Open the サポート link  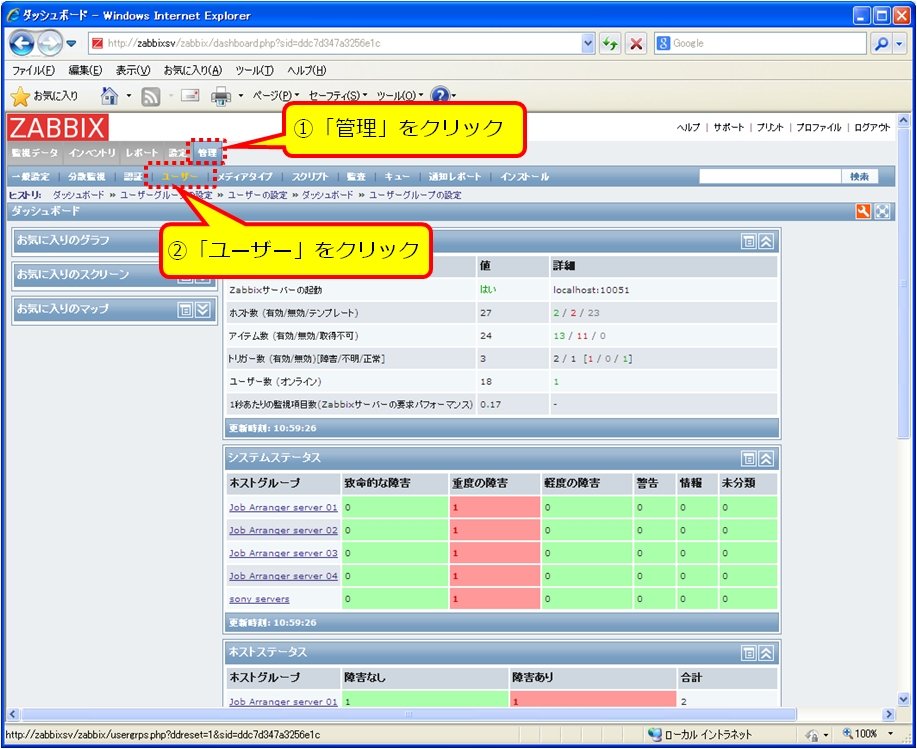[728, 127]
